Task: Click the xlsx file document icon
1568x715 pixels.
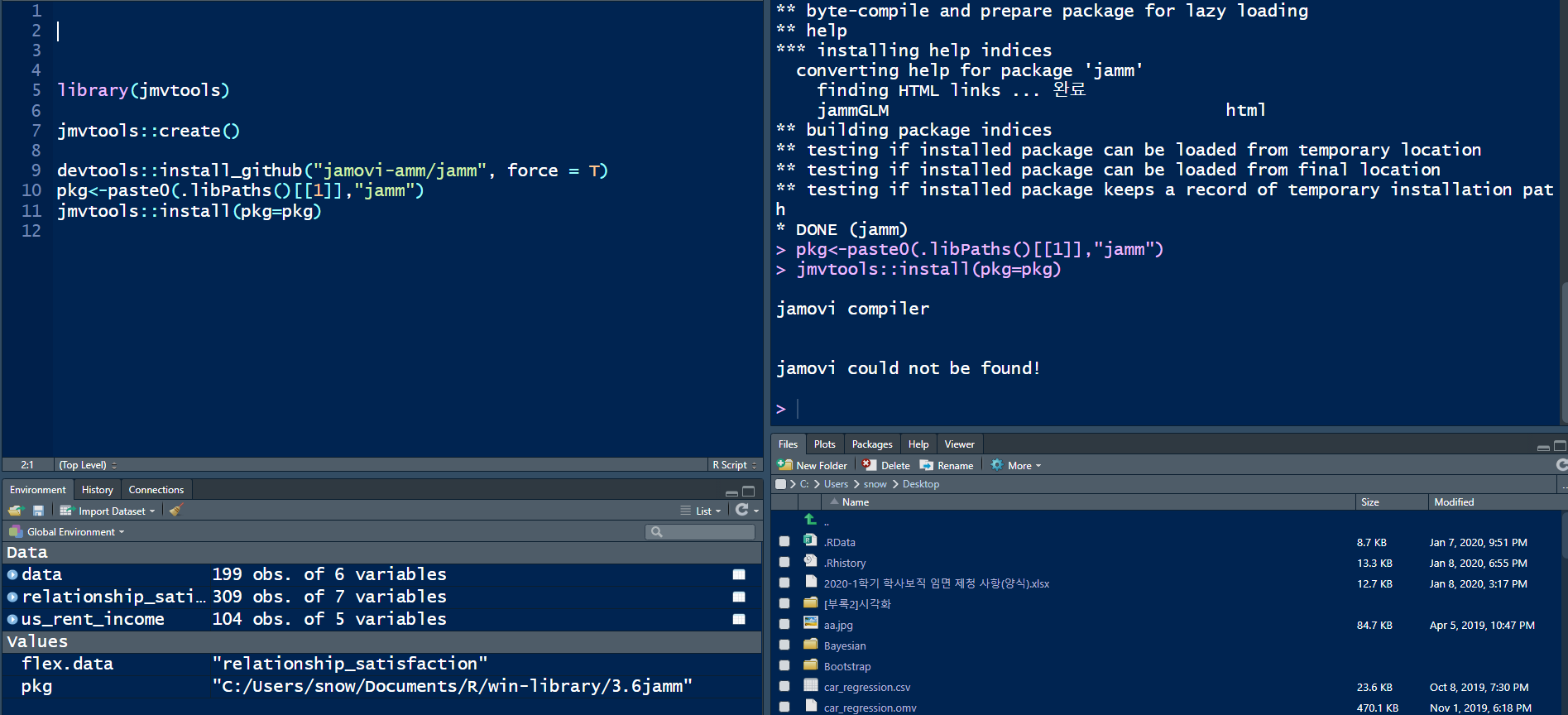Action: tap(811, 582)
